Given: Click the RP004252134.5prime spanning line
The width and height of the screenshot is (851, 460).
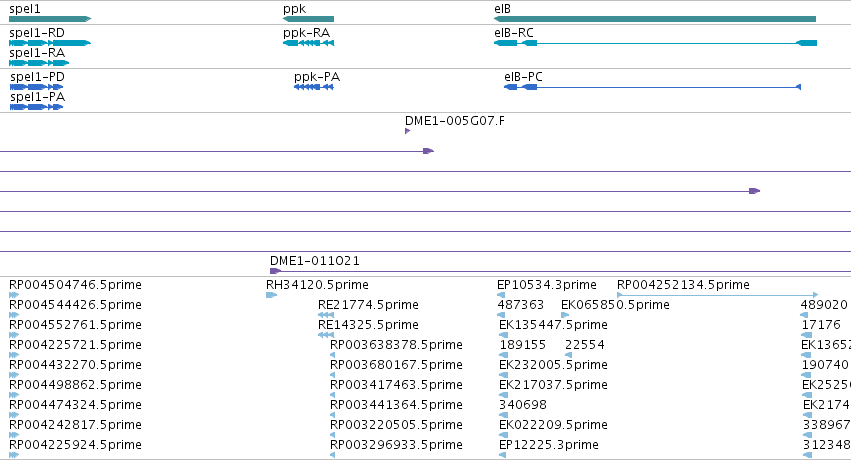Looking at the screenshot, I should click(717, 295).
